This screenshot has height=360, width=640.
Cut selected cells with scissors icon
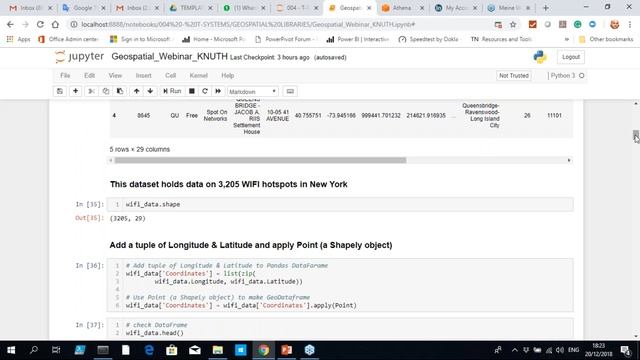[x=91, y=91]
